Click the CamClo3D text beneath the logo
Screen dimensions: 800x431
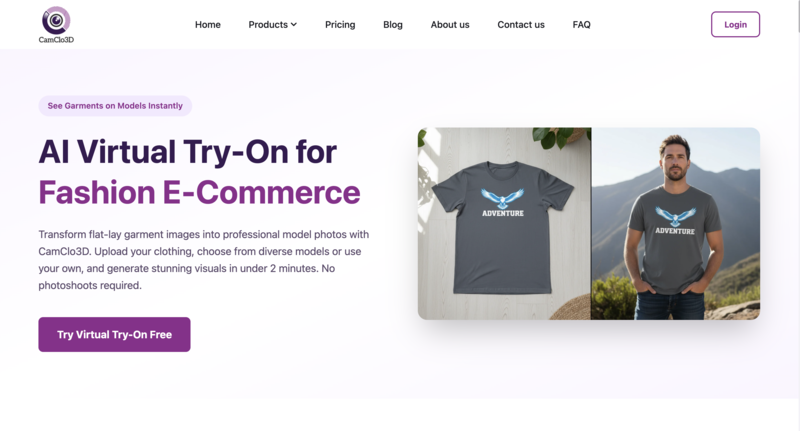[x=56, y=40]
